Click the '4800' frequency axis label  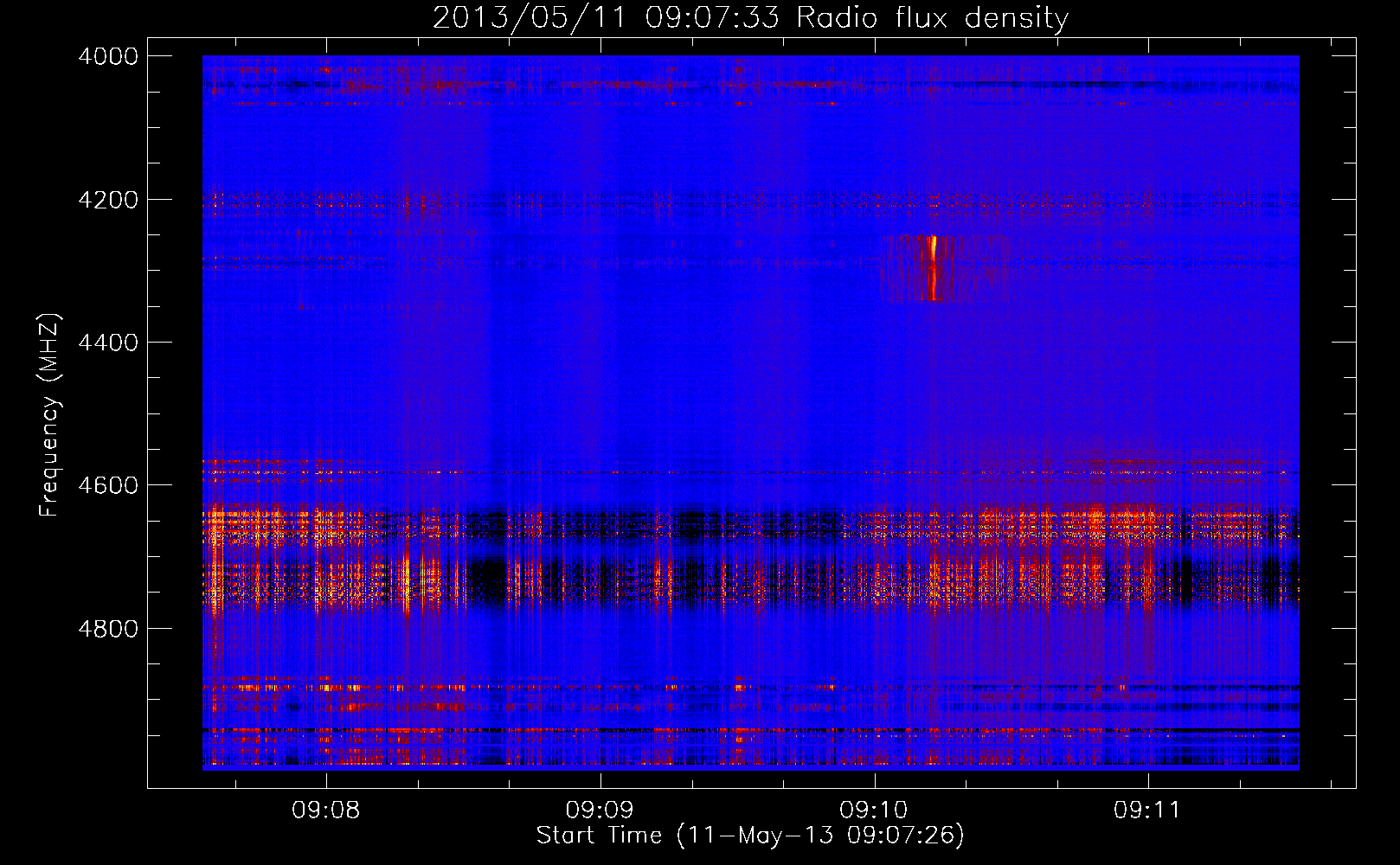(108, 629)
